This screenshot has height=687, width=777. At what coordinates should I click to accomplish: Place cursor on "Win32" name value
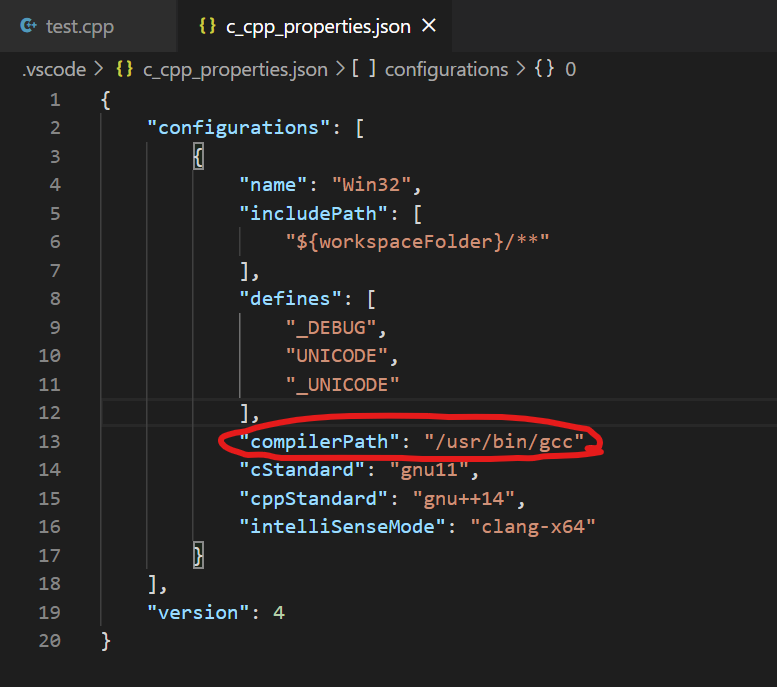(x=378, y=185)
